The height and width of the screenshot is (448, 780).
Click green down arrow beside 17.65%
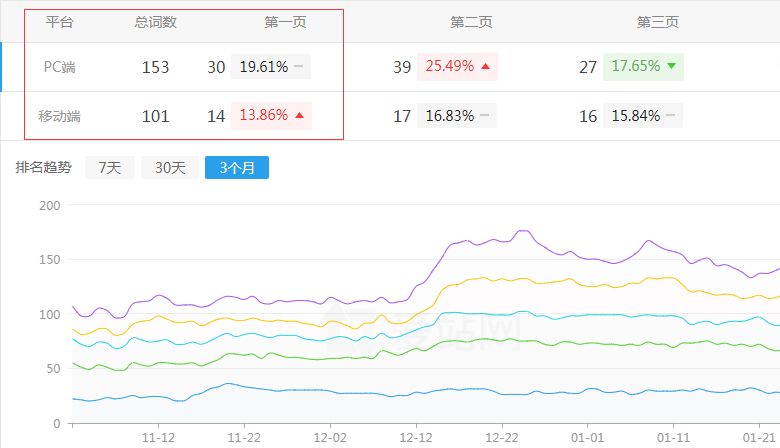(x=671, y=67)
